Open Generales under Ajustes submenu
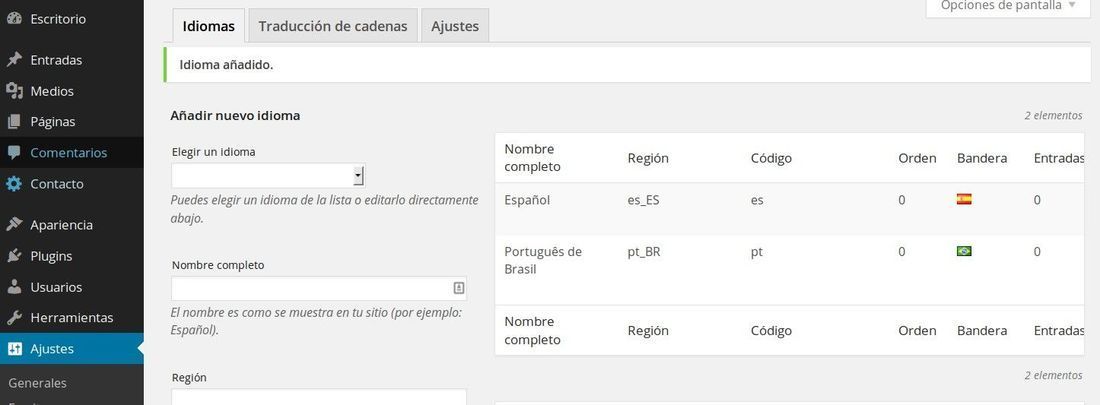 (37, 383)
